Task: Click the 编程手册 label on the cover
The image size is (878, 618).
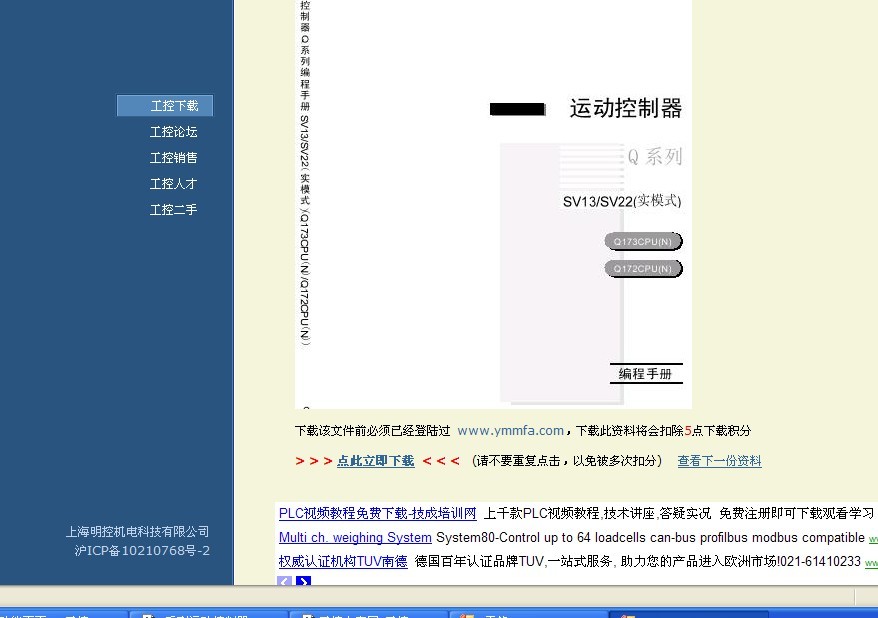Action: click(645, 374)
